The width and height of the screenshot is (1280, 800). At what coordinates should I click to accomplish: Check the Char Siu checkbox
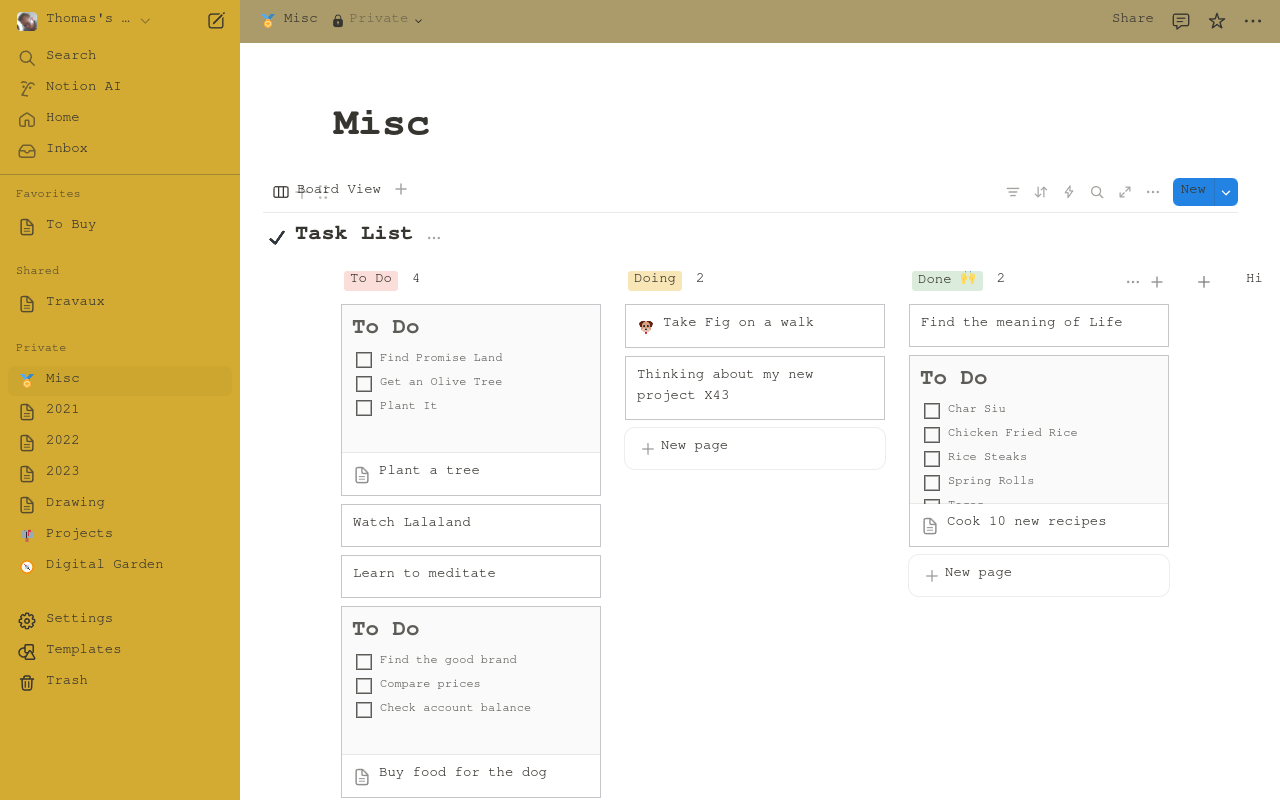932,411
